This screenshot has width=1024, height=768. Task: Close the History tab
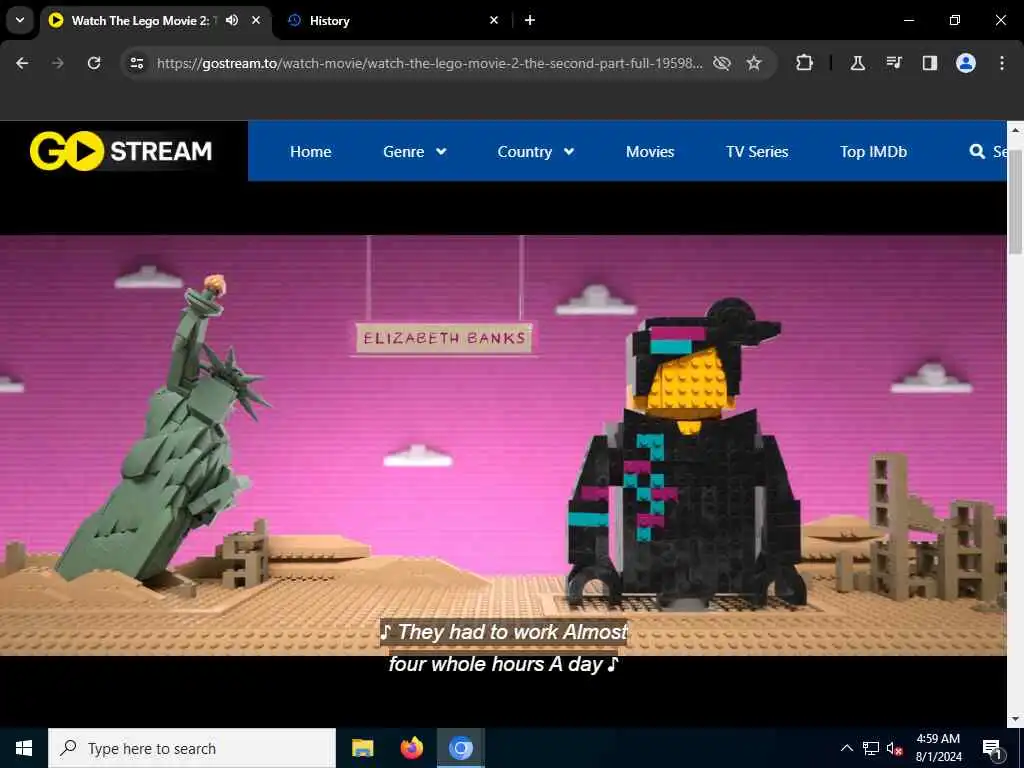(494, 20)
